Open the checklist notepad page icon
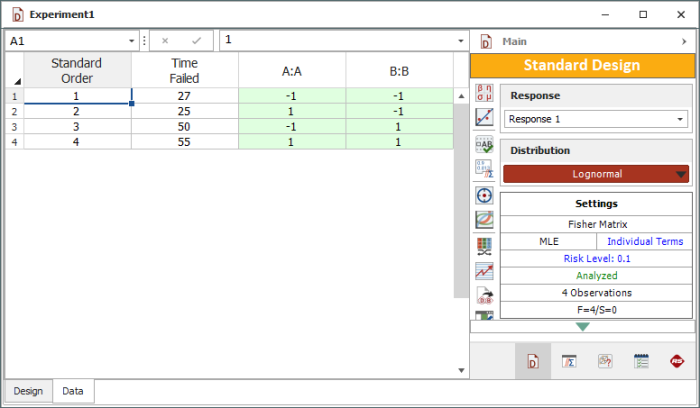Screen dimensions: 700x408 click(641, 361)
